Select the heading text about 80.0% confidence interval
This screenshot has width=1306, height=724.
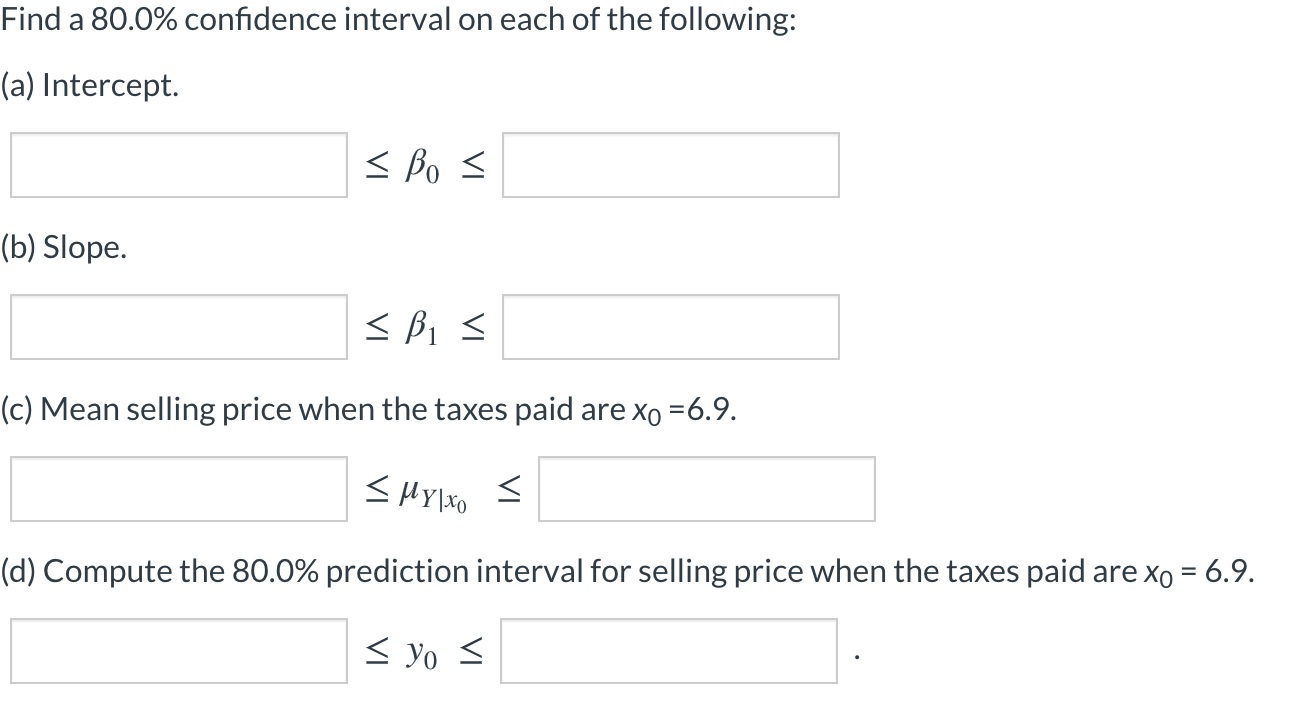coord(396,18)
